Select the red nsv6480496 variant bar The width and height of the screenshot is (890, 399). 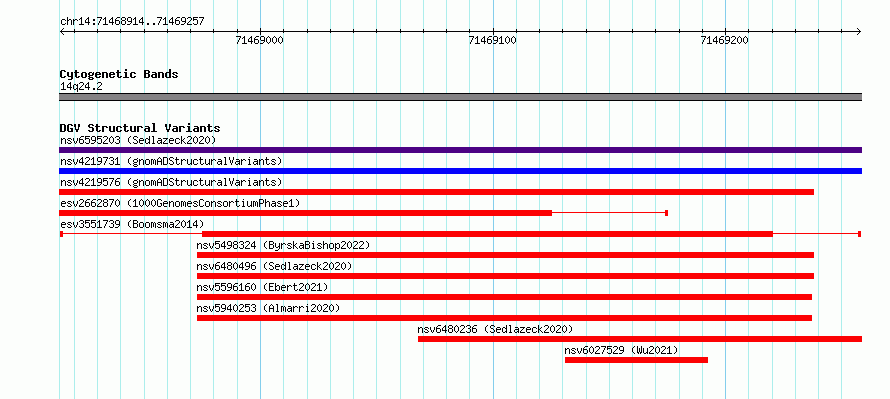tap(505, 276)
